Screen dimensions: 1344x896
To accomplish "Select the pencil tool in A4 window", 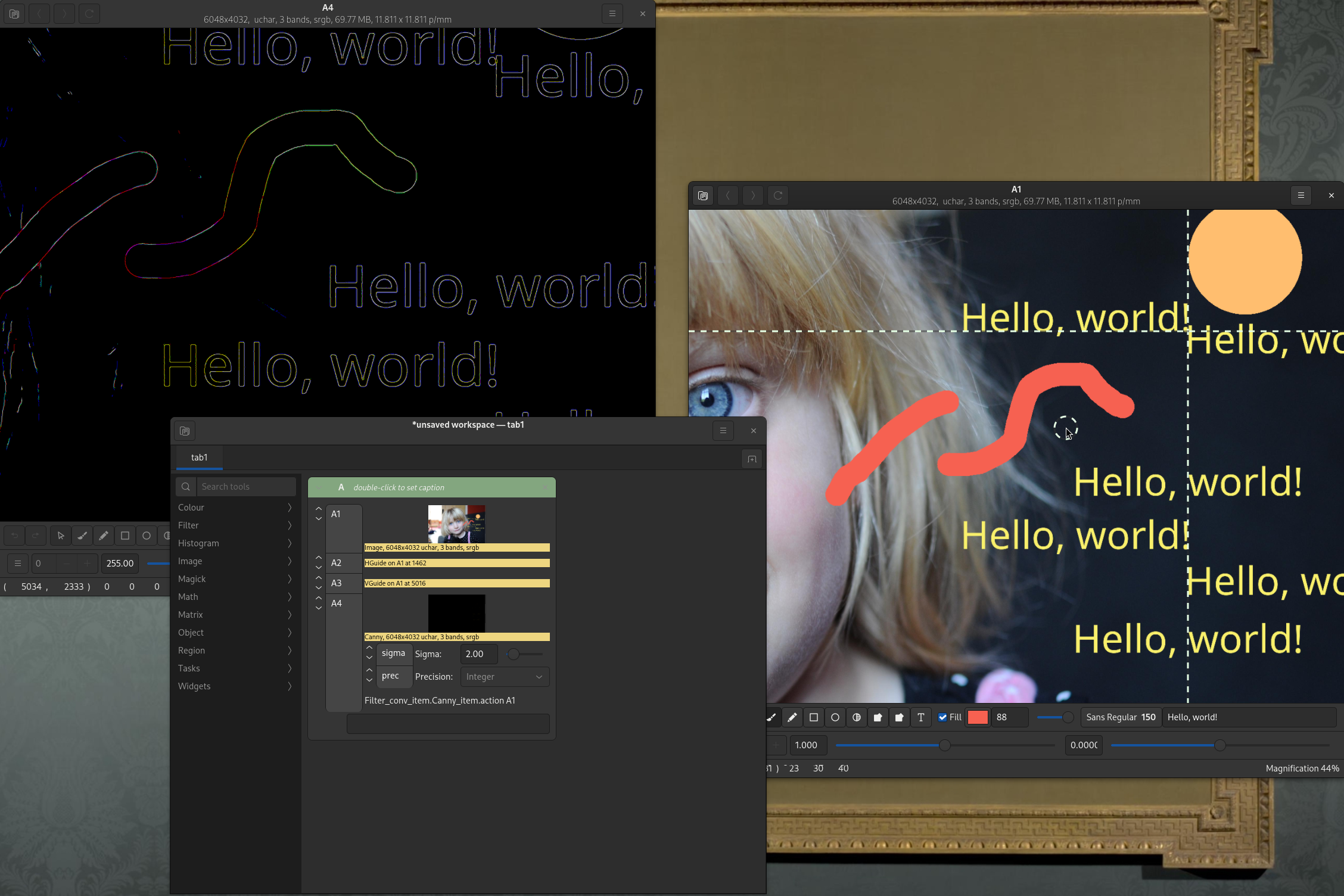I will point(104,536).
